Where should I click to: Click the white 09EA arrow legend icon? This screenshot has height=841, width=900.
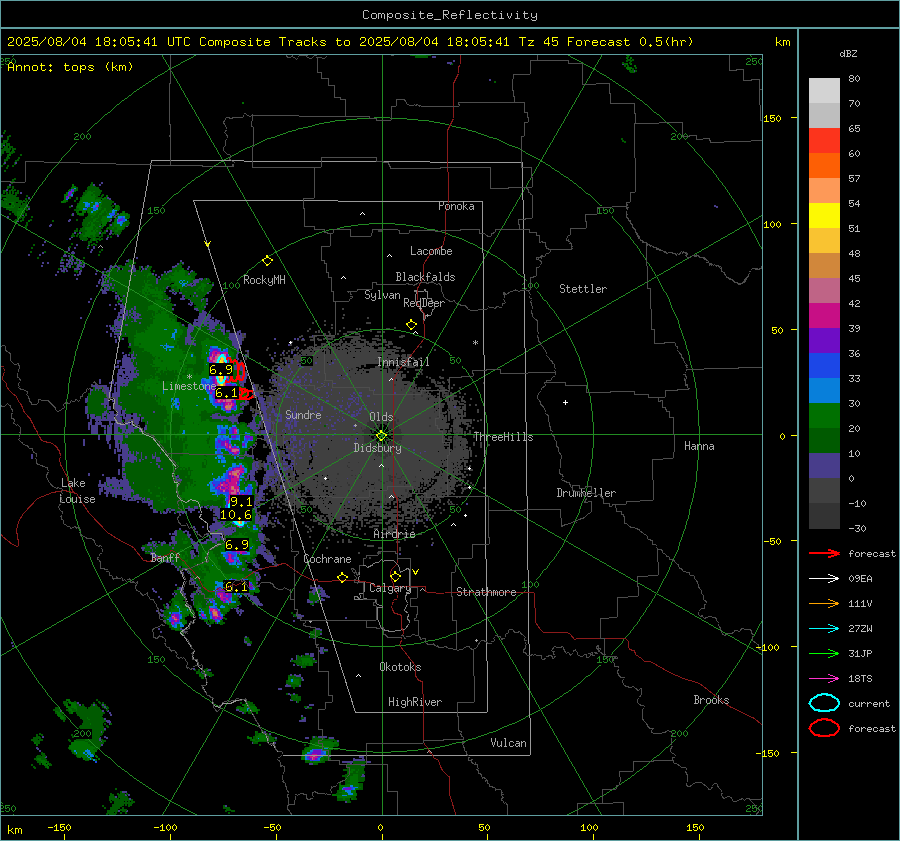coord(824,579)
